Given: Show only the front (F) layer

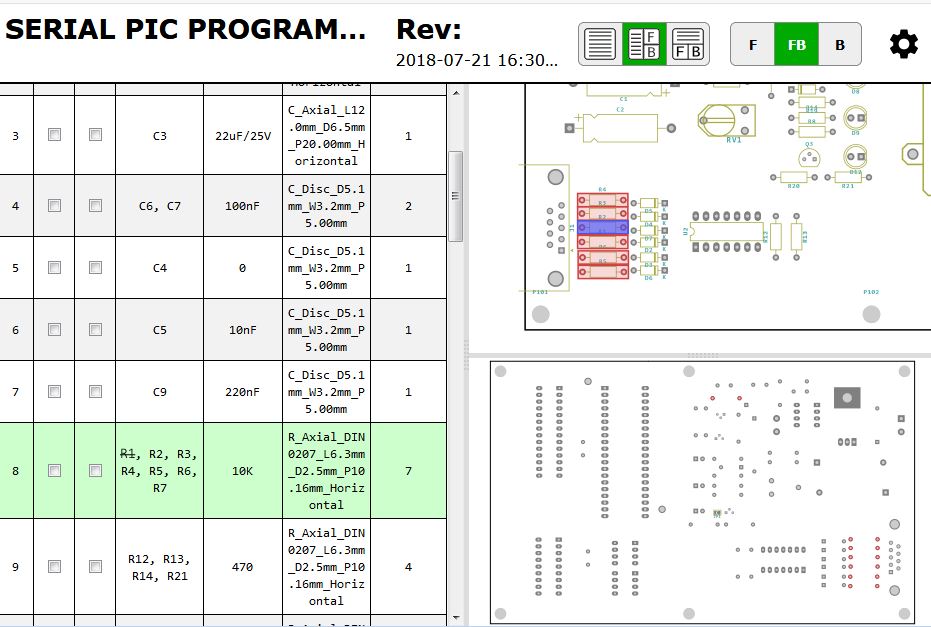Looking at the screenshot, I should 752,44.
